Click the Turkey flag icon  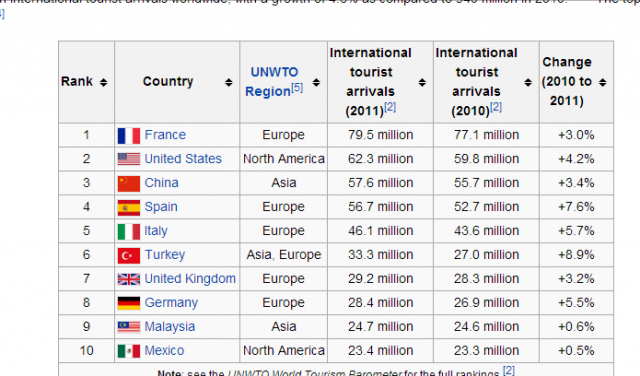coord(129,256)
